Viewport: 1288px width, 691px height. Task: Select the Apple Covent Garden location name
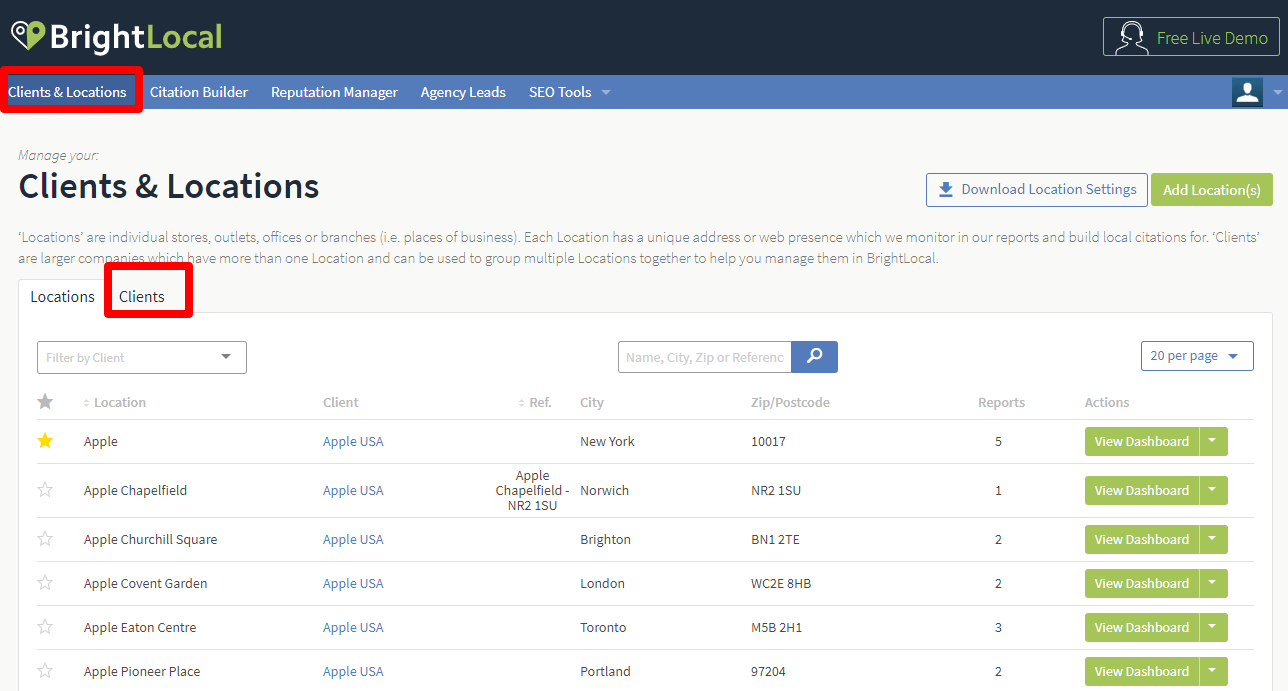[146, 583]
